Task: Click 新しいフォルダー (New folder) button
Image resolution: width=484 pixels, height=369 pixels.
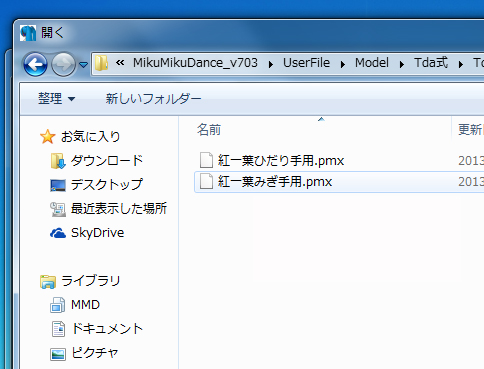Action: pyautogui.click(x=153, y=99)
